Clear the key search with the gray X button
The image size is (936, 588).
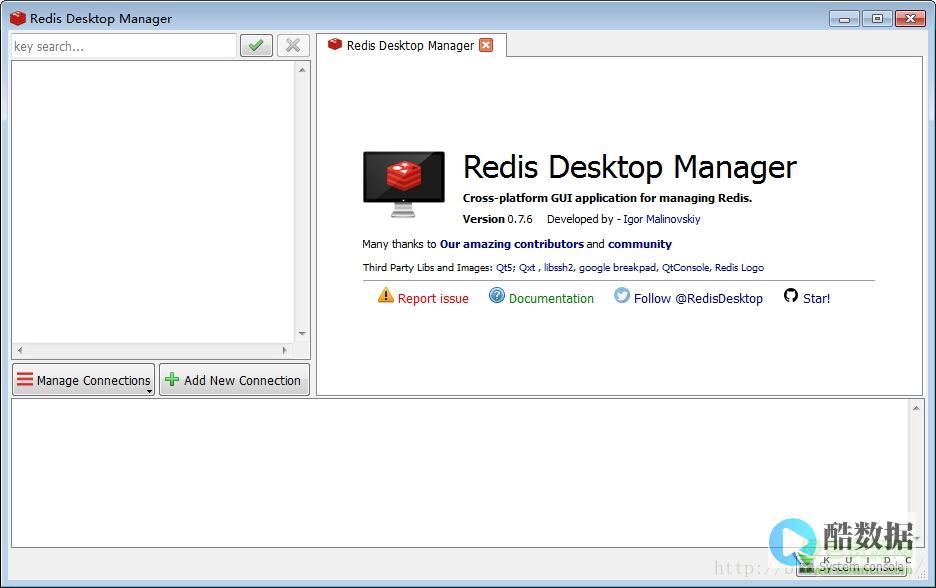[293, 45]
